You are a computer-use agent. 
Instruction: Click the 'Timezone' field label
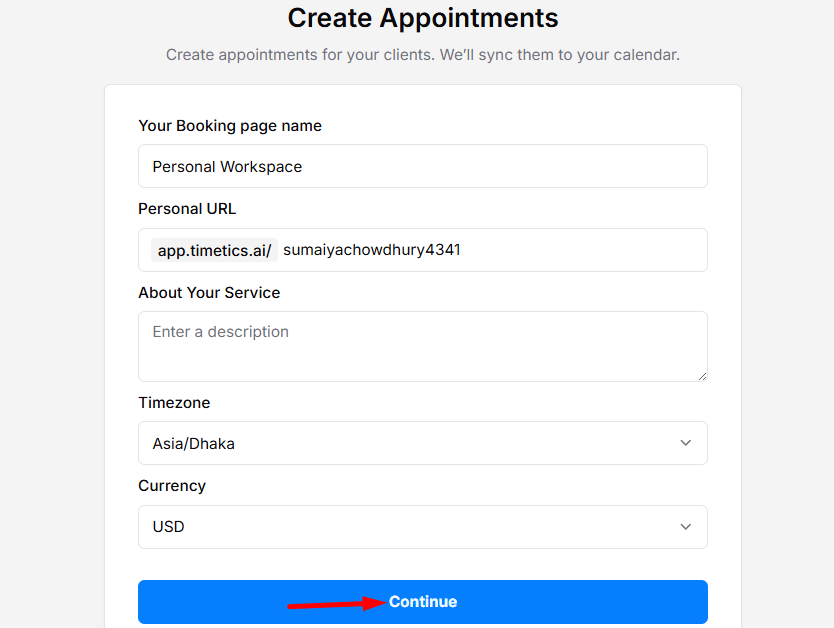[174, 403]
